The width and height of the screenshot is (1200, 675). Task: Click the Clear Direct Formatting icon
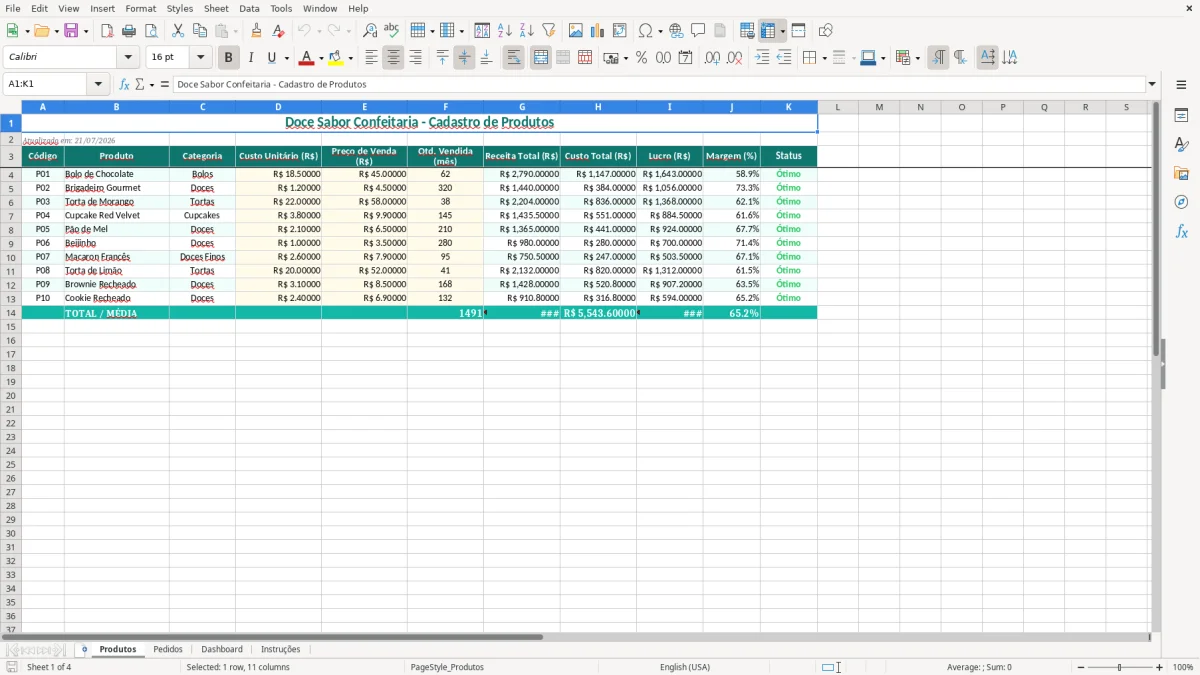tap(278, 31)
